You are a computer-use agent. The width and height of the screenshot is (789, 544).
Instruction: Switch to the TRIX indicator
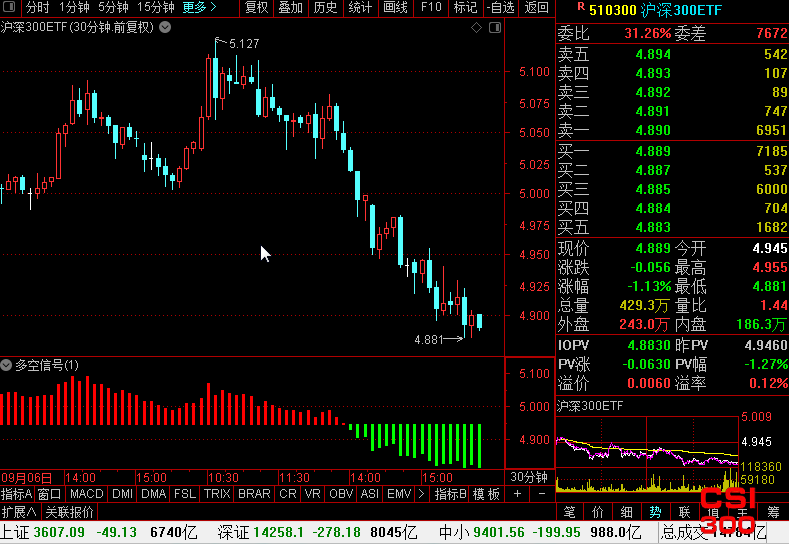(217, 494)
